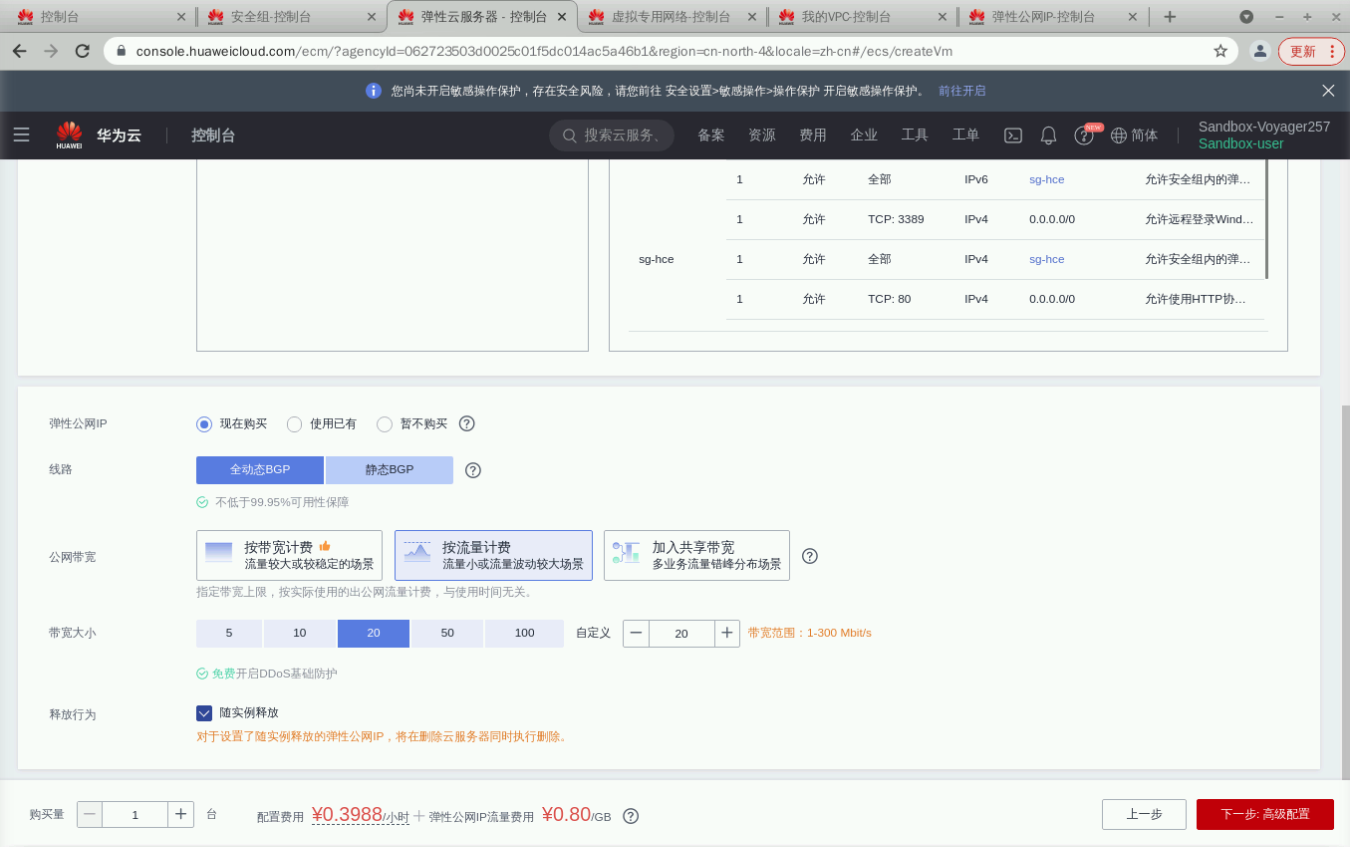Open the CloudShell terminal icon
The height and width of the screenshot is (847, 1350).
[x=1013, y=135]
